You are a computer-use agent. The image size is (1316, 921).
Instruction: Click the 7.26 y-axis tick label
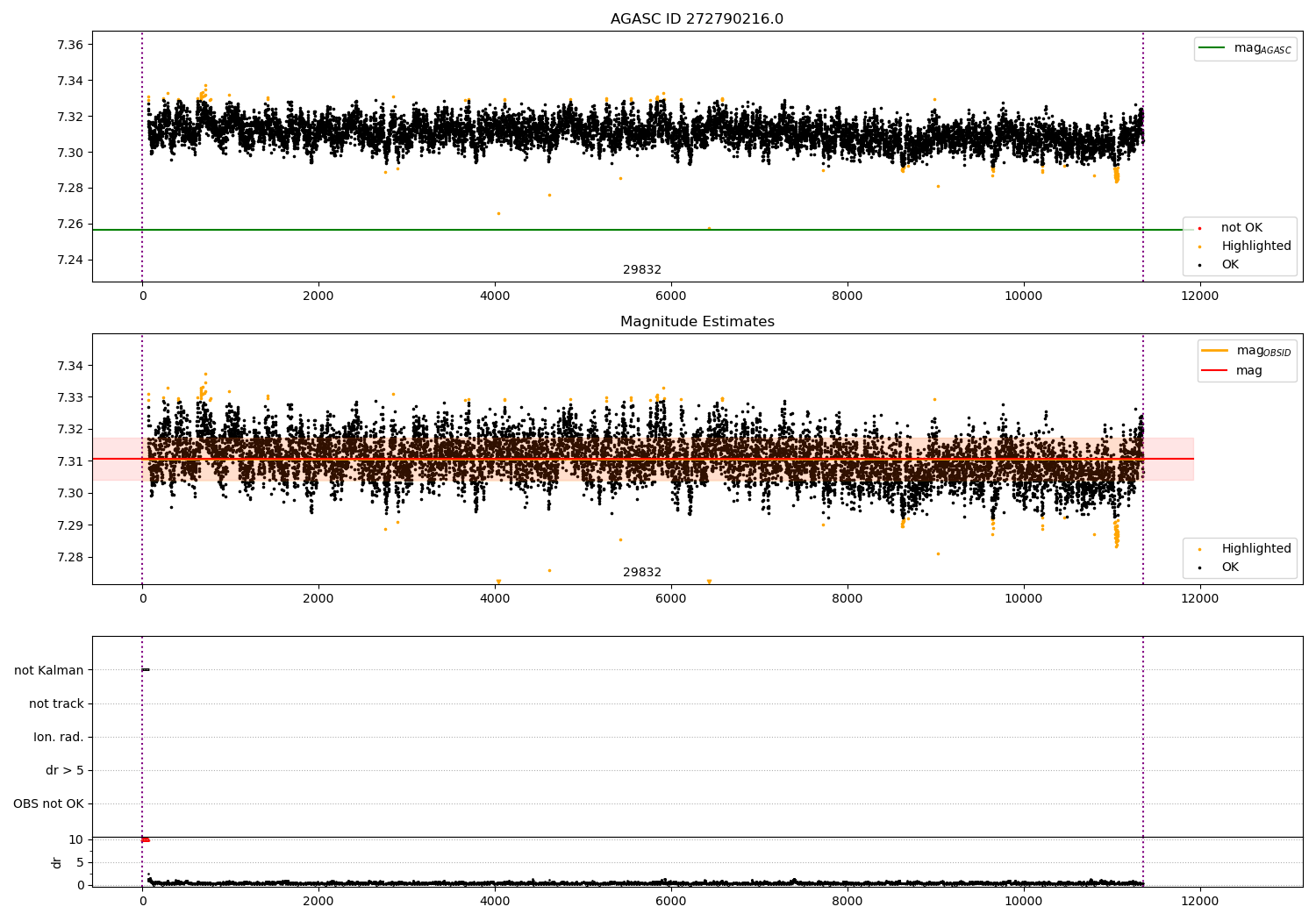[69, 225]
